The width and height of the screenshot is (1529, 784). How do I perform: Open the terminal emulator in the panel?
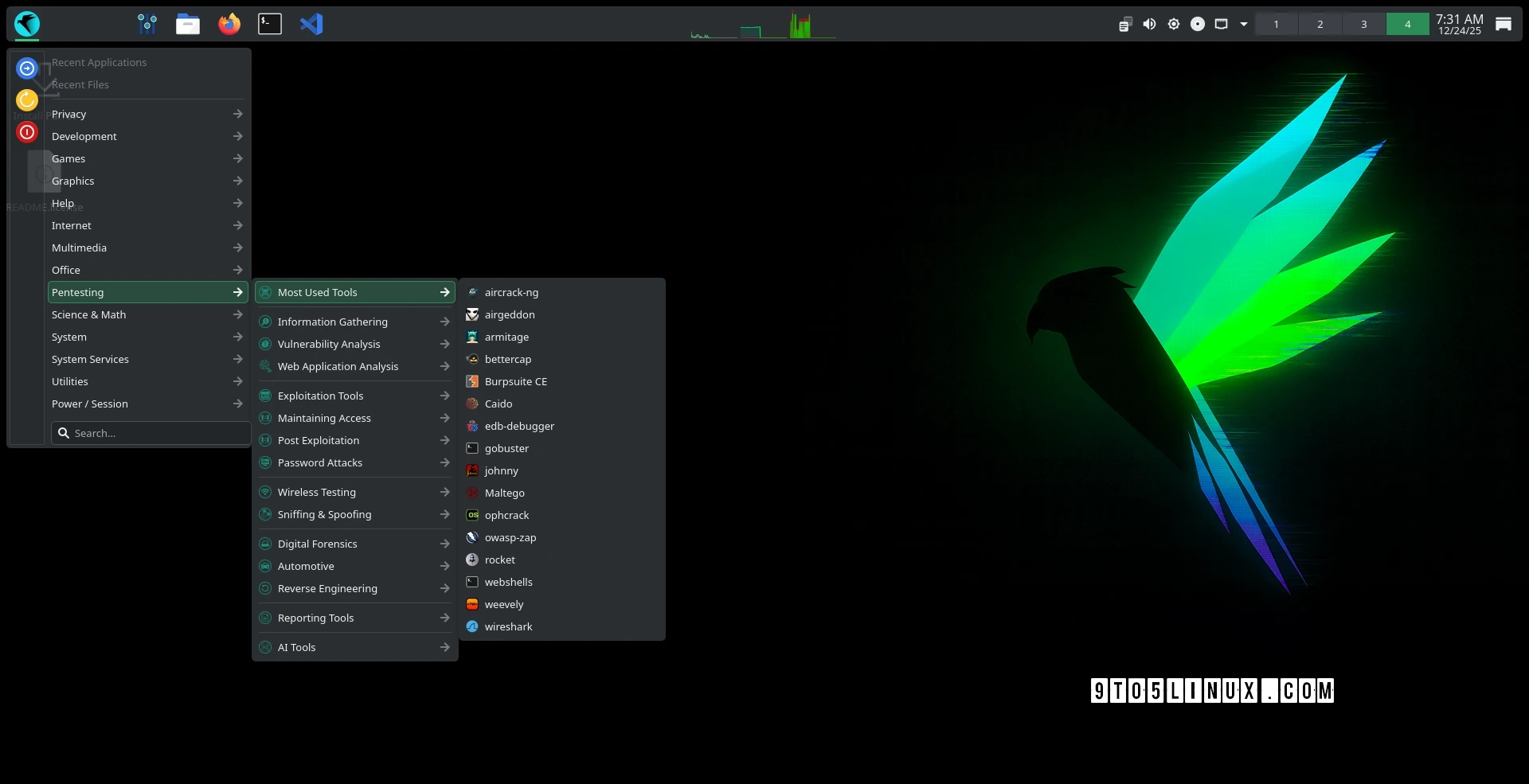(270, 24)
